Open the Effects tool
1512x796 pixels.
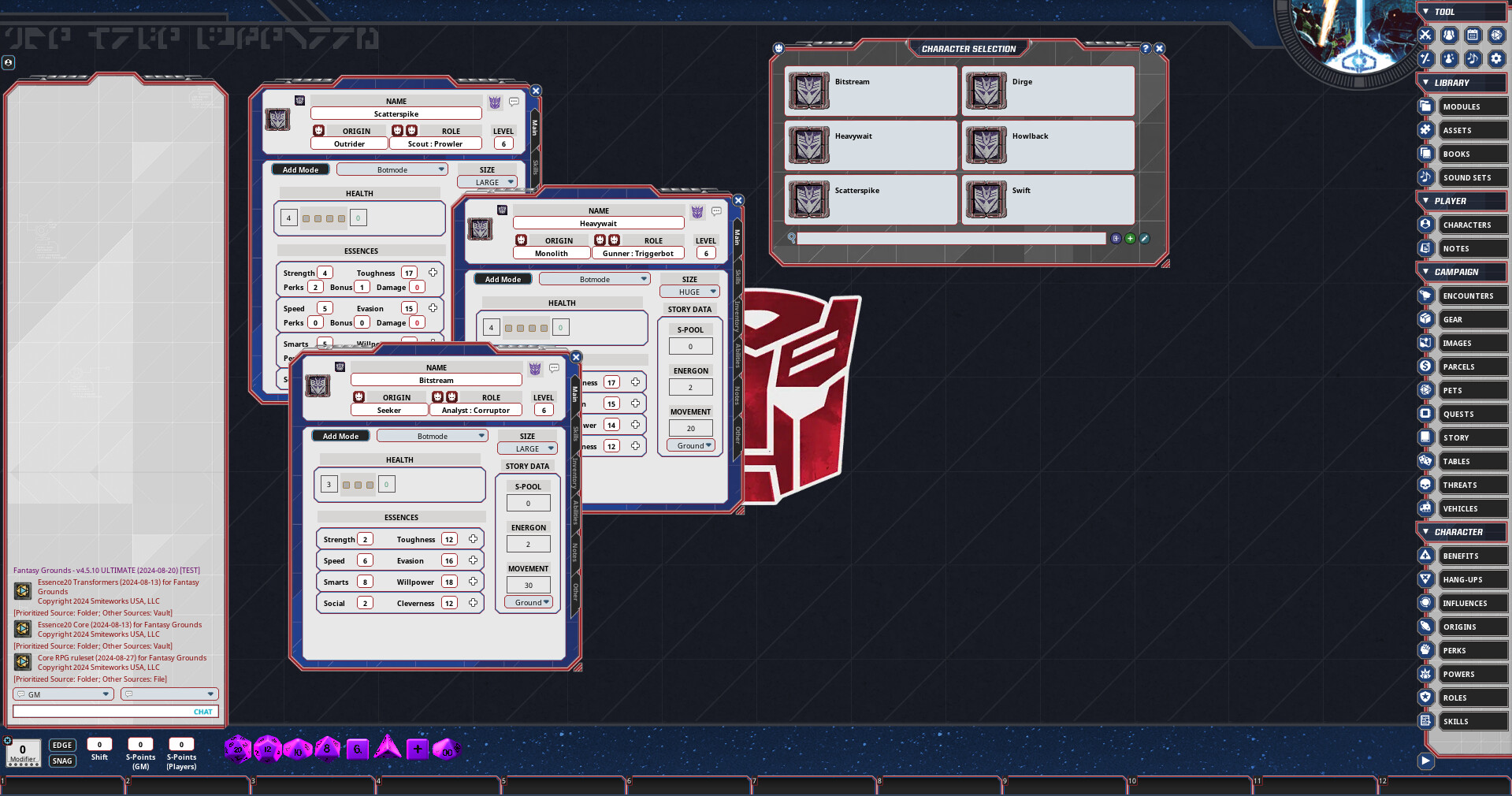1425,59
